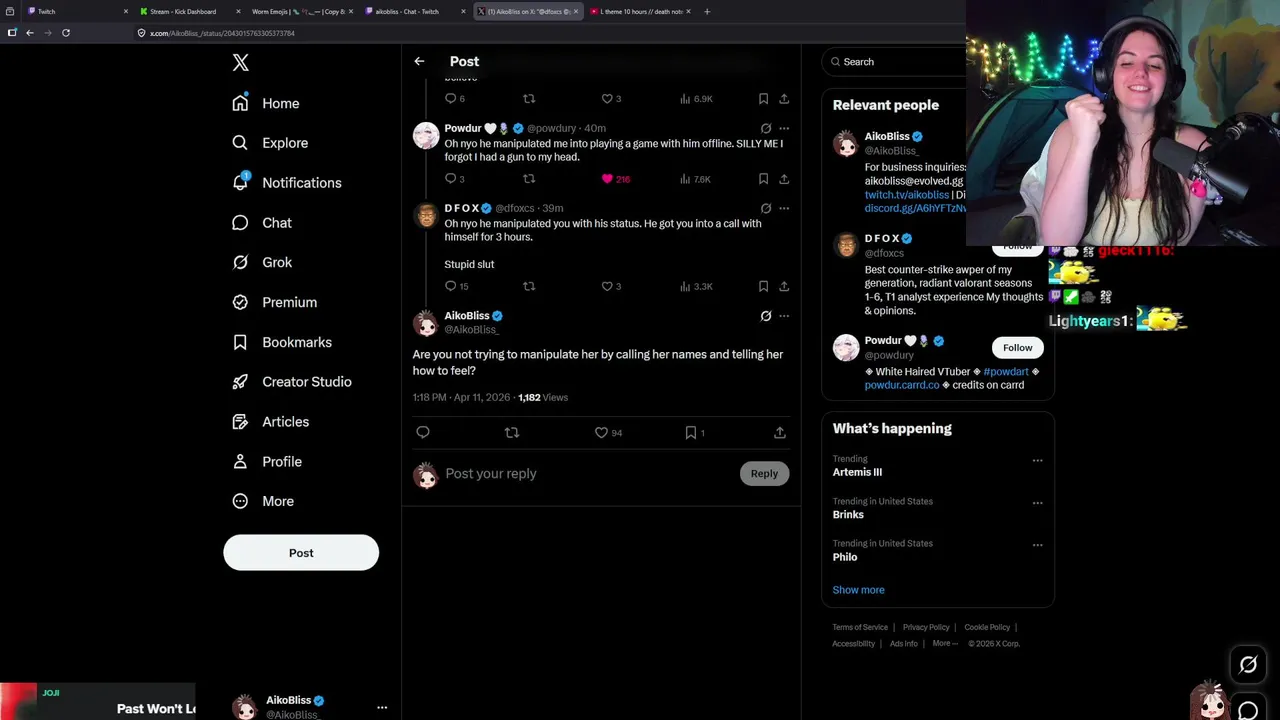This screenshot has width=1280, height=720.
Task: Open Premium from the sidebar
Action: (x=274, y=302)
